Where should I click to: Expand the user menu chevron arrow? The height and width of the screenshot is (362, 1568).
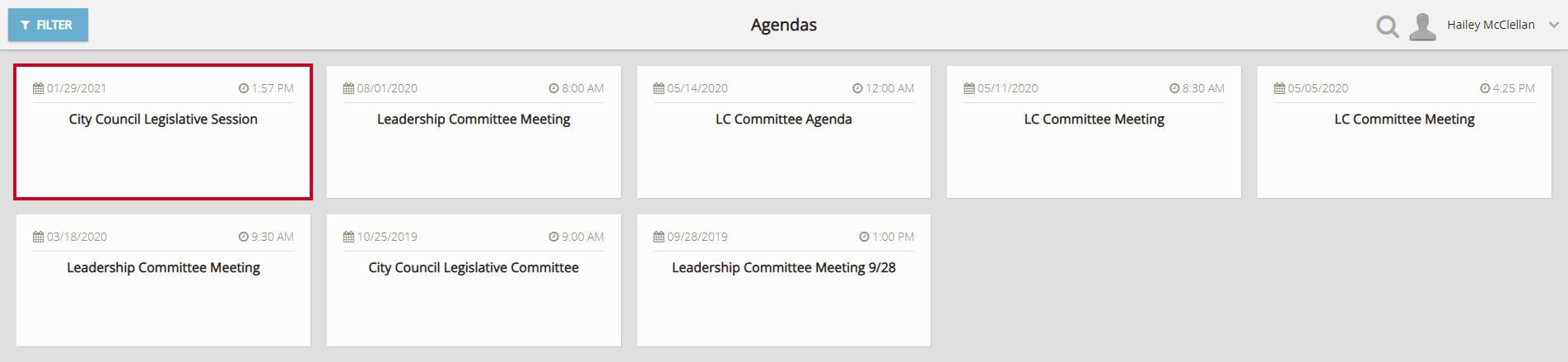(1553, 25)
